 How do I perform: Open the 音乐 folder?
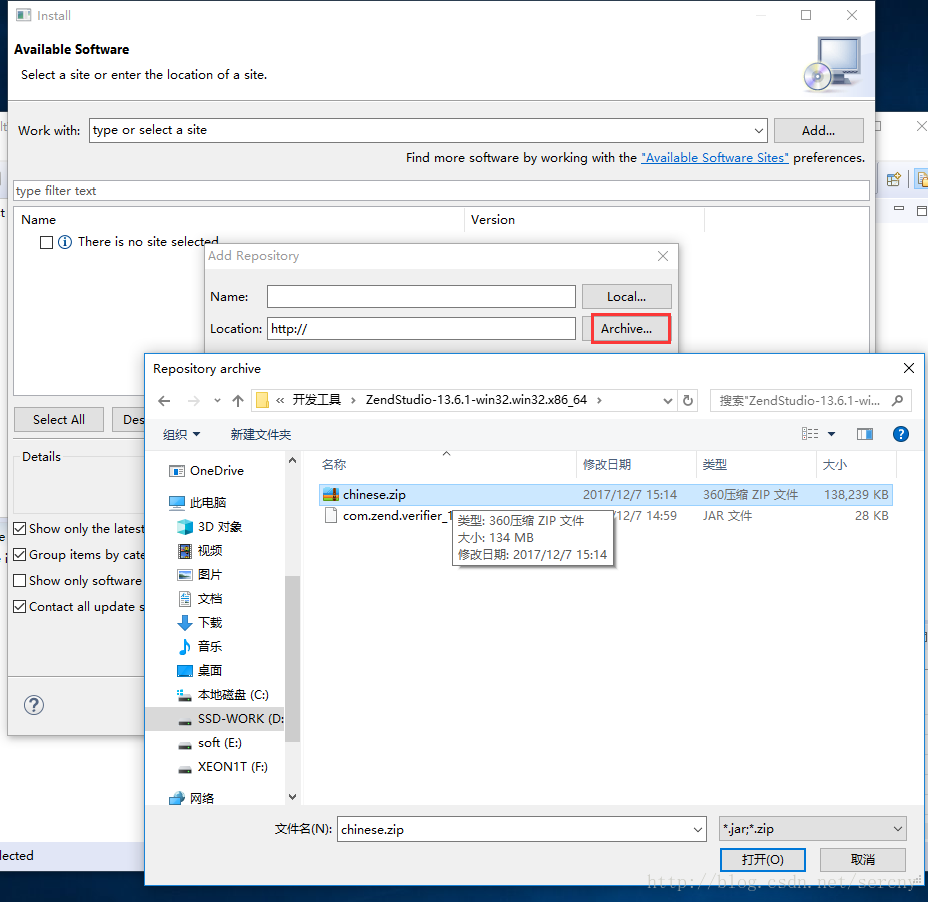click(200, 646)
